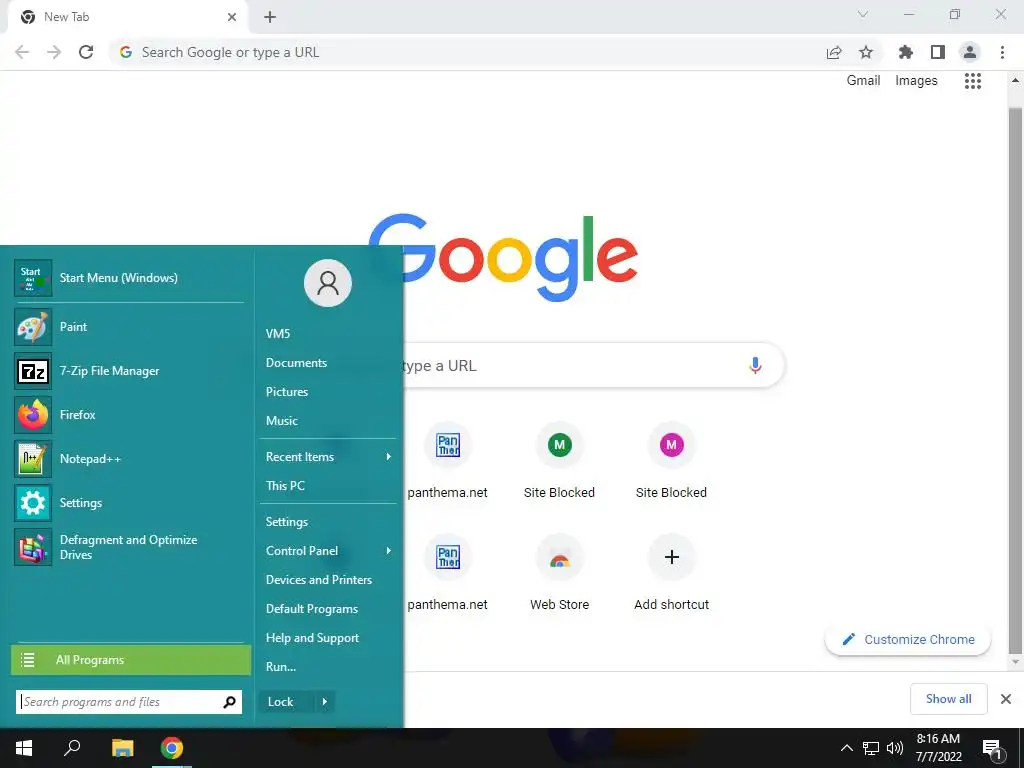Open Help and Support

point(312,637)
